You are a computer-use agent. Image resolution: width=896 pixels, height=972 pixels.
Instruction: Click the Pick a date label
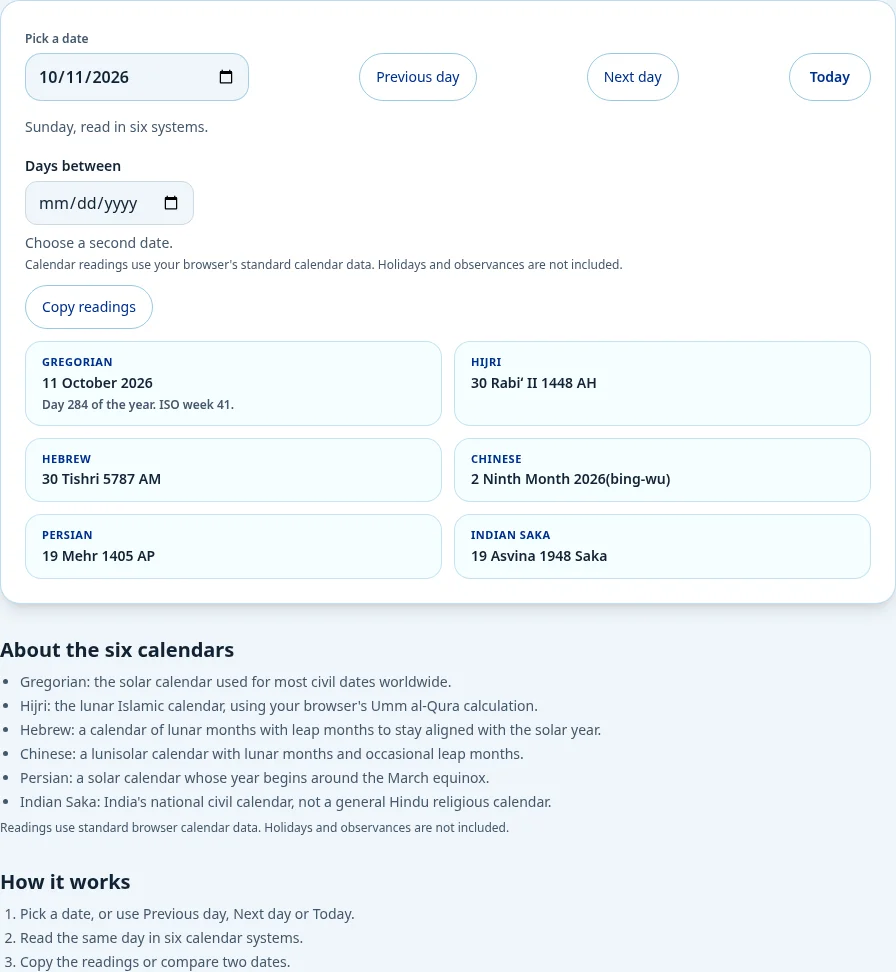(x=56, y=38)
